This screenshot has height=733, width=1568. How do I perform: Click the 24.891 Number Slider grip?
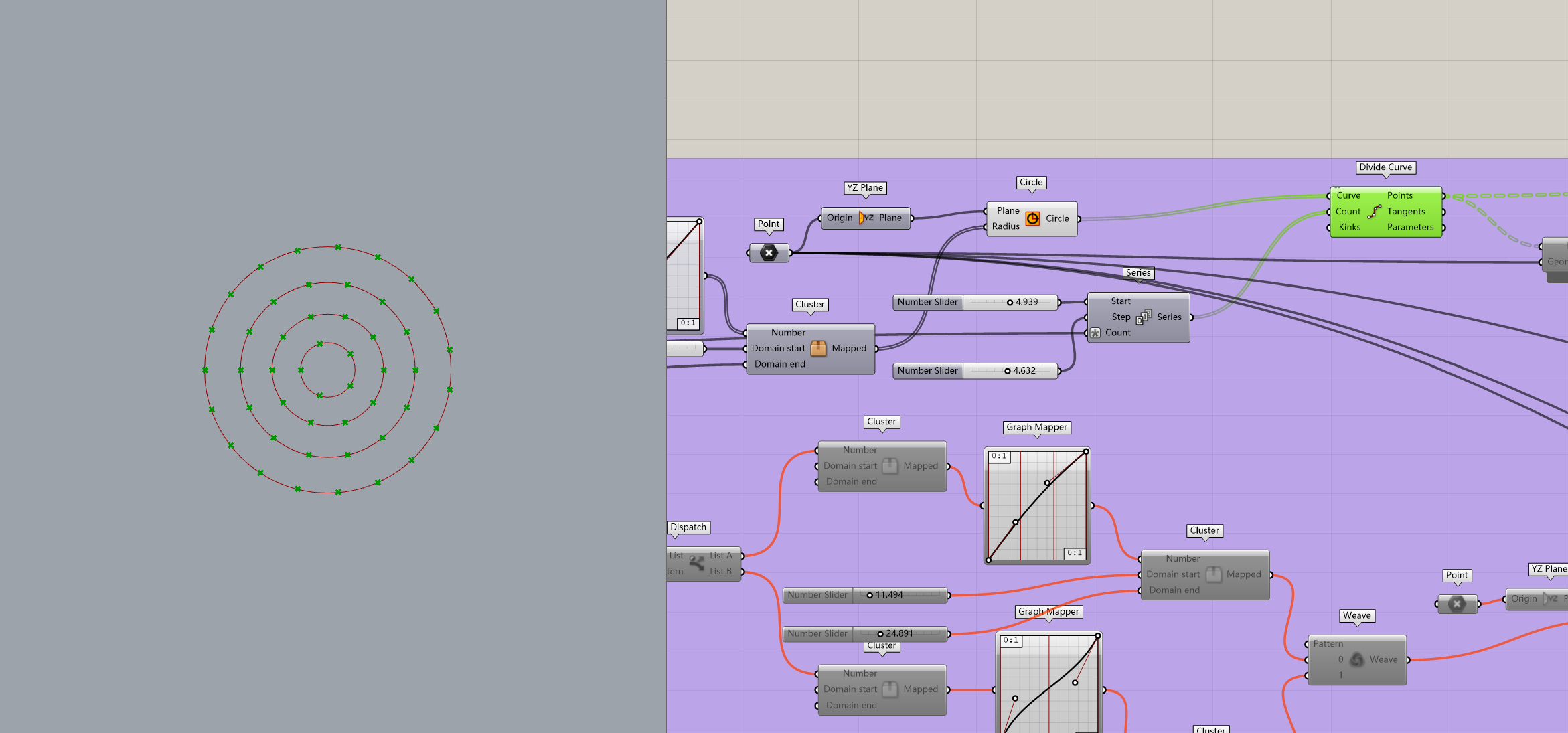(x=880, y=634)
